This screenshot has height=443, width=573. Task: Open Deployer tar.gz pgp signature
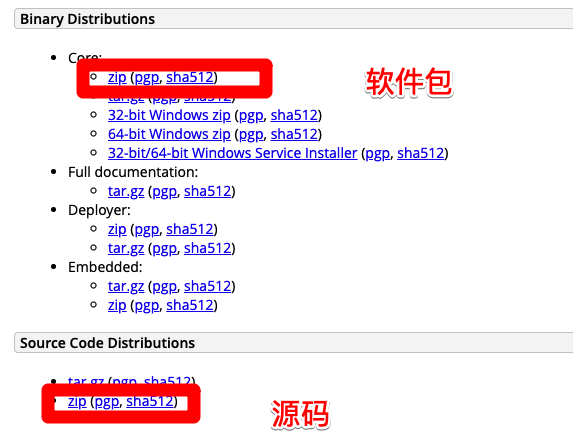[164, 249]
